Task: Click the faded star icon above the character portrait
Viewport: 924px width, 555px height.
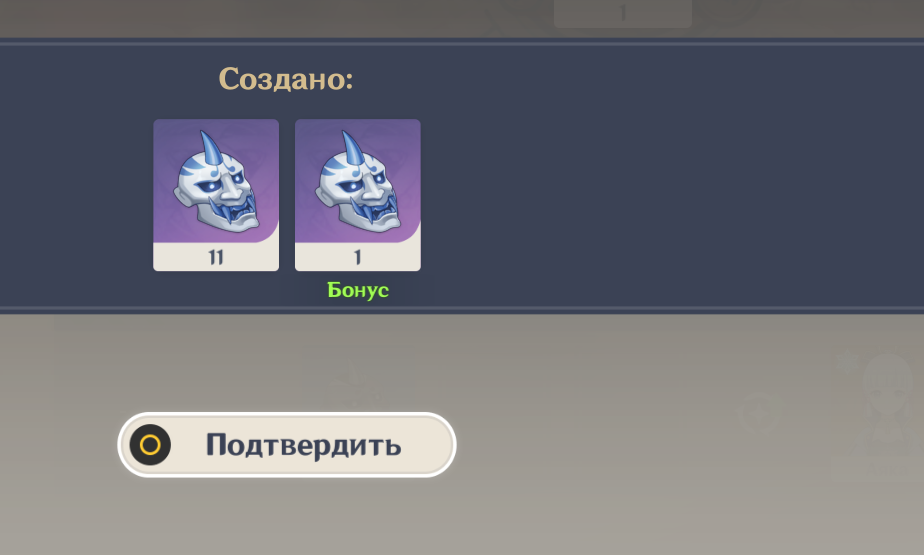Action: [x=849, y=359]
